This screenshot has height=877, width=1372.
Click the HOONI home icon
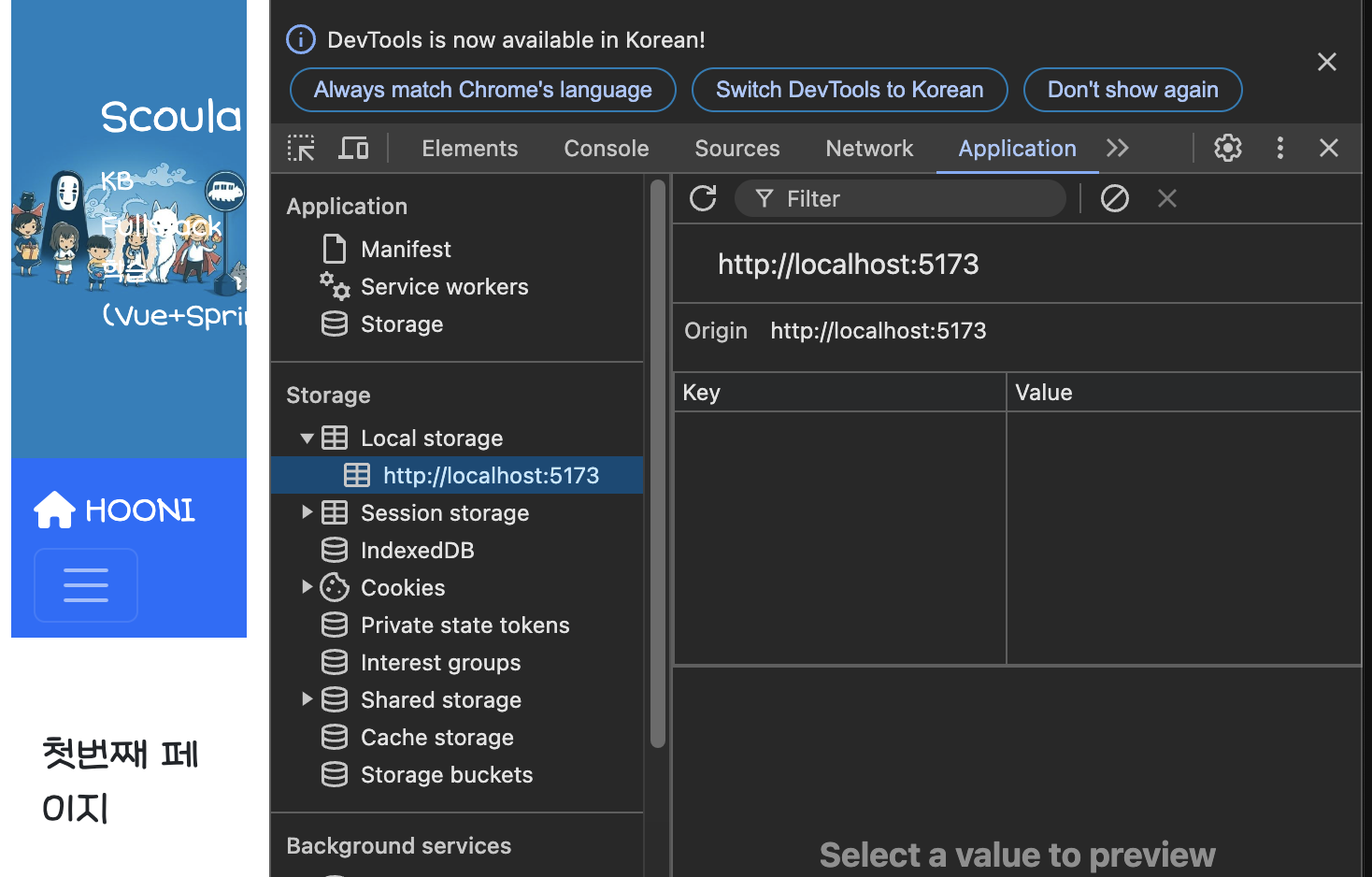(54, 510)
